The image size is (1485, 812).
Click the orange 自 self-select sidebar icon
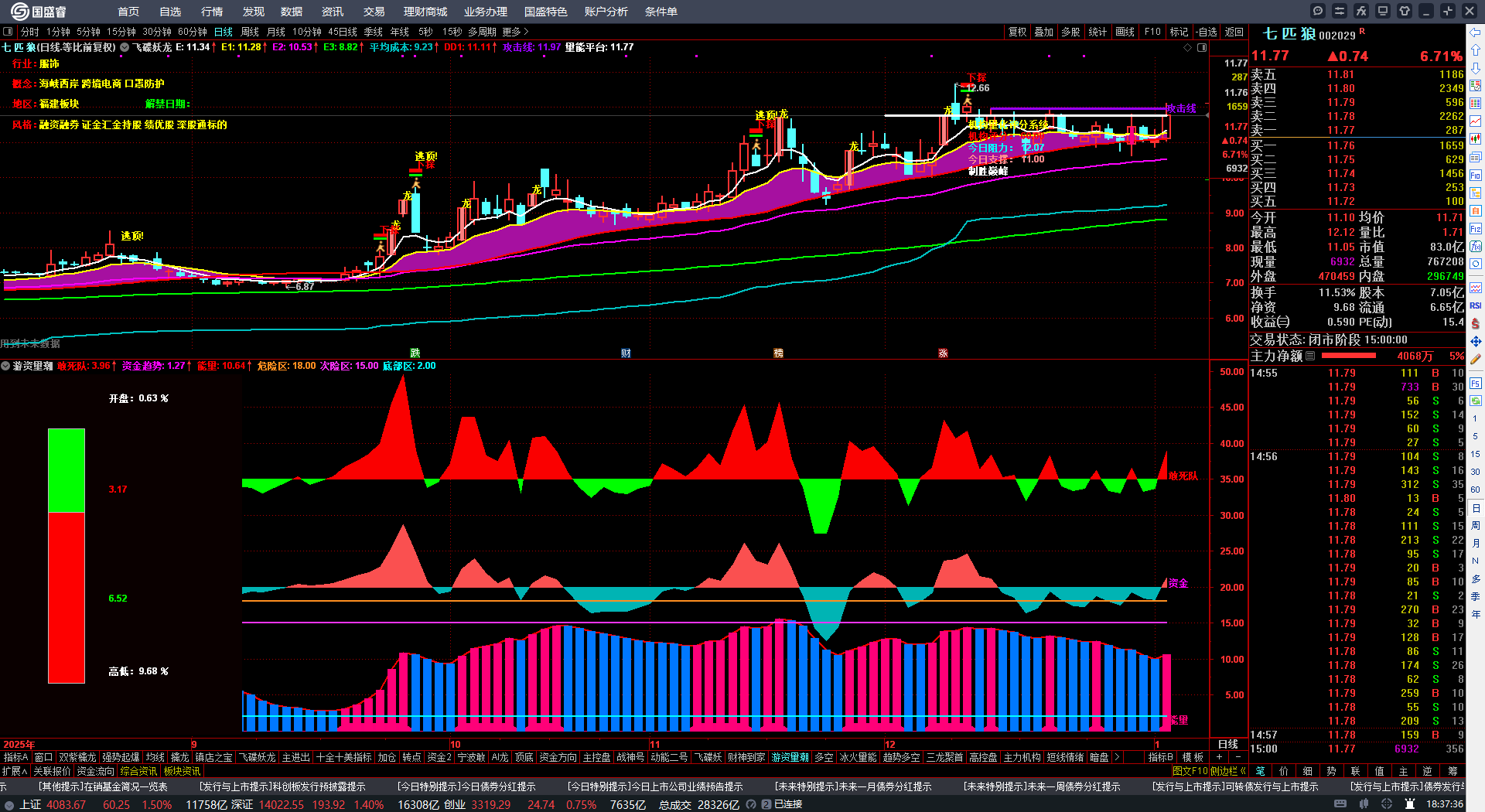pos(1476,210)
